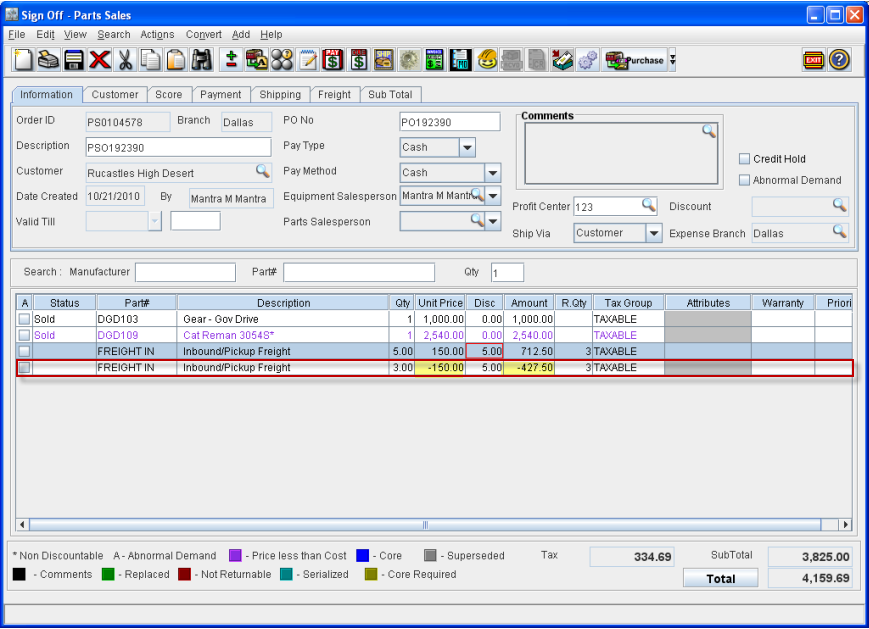Check the box for DGD109 row
Viewport: 869px width, 629px height.
click(24, 335)
